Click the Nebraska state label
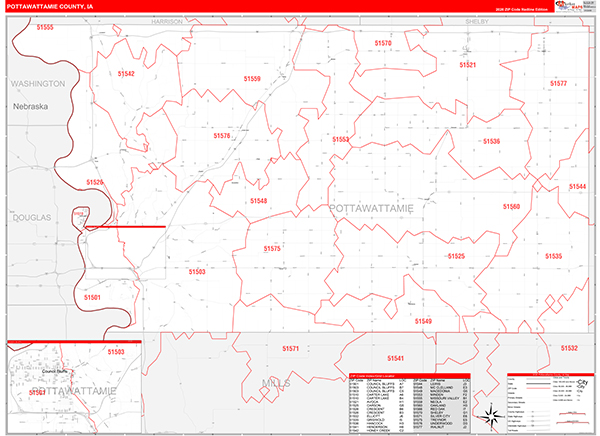This screenshot has height=436, width=600. click(31, 106)
